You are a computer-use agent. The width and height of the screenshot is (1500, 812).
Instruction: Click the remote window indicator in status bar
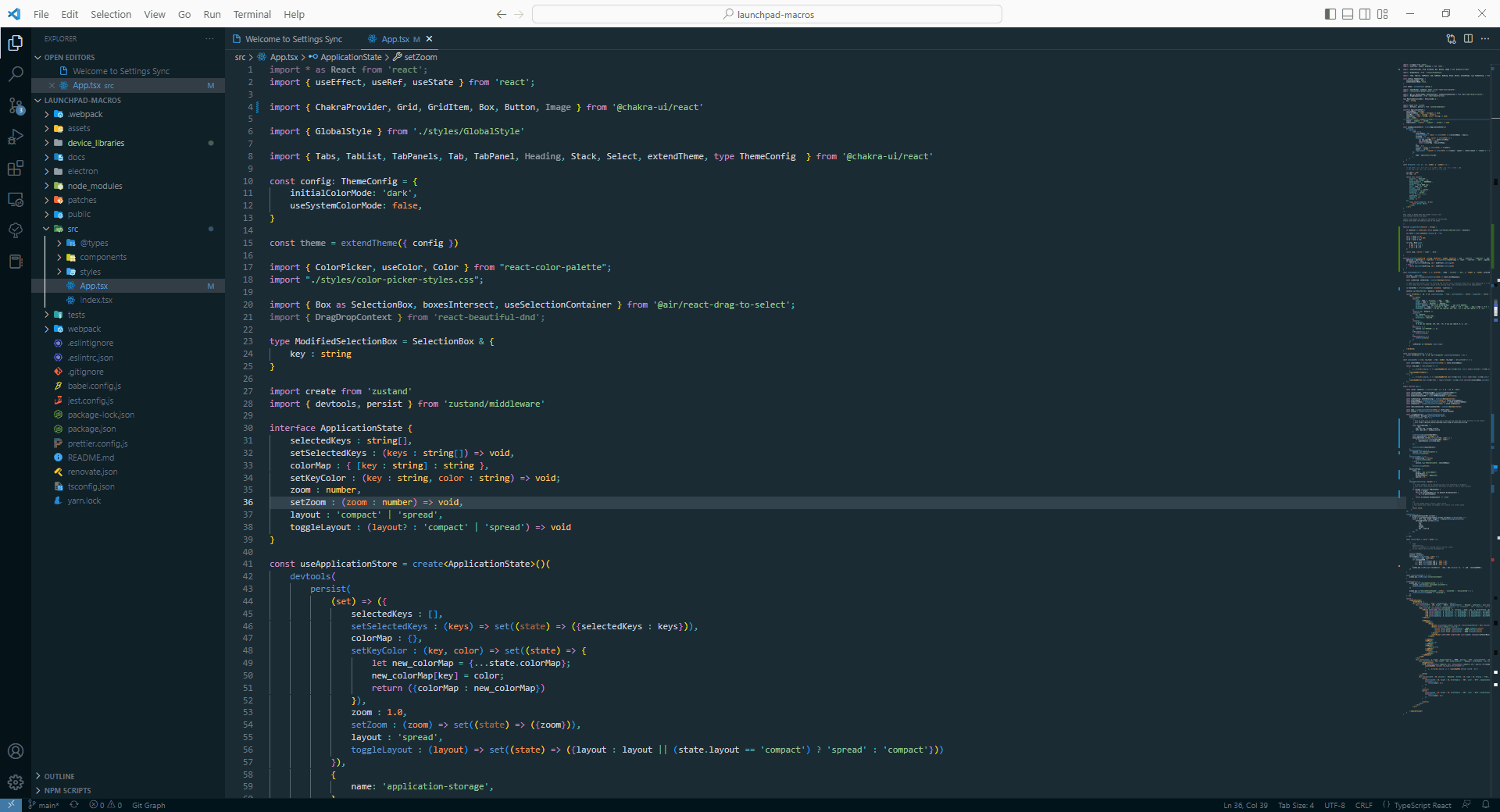[x=11, y=805]
